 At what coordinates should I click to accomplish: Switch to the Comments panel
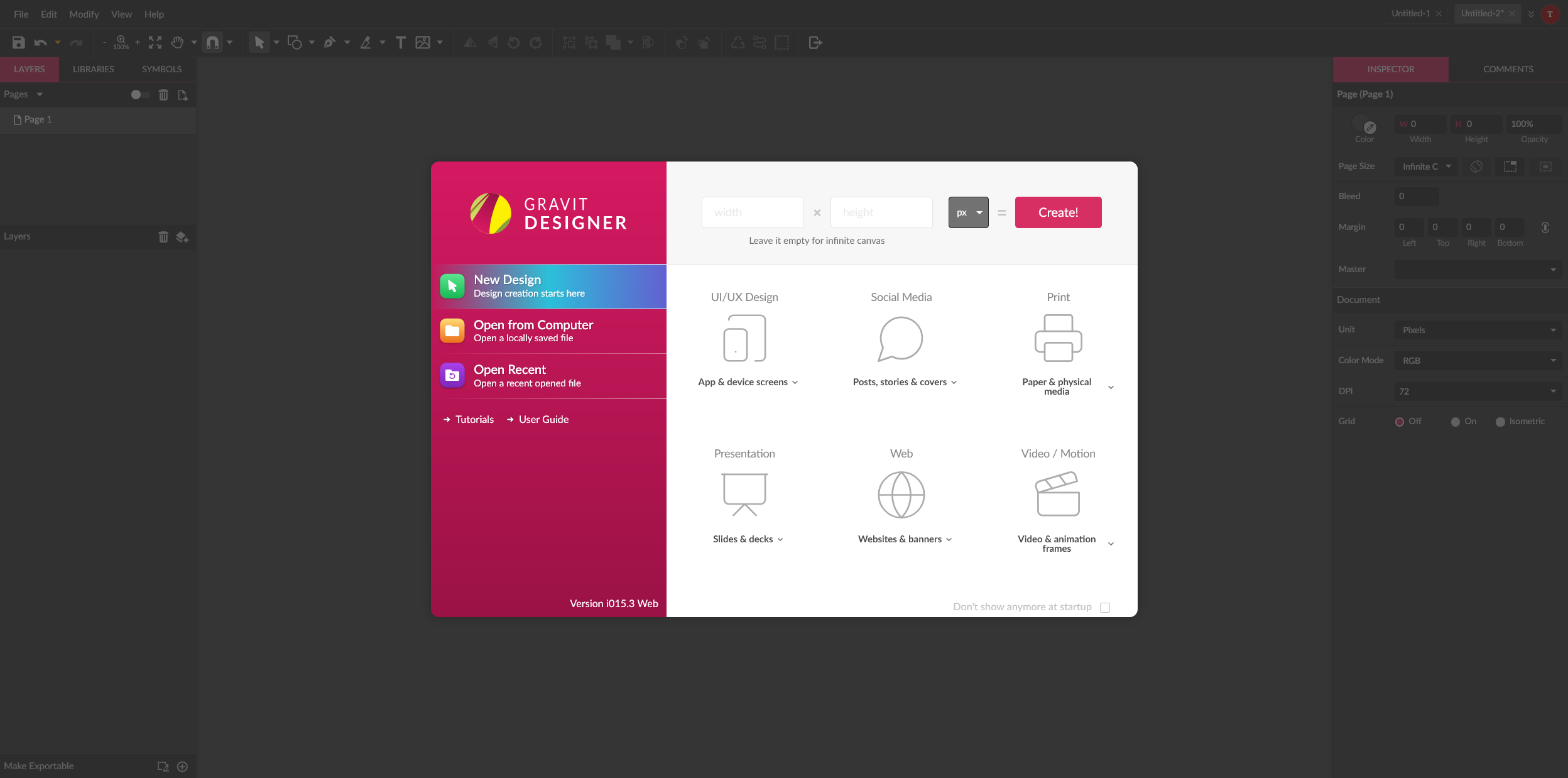1508,69
